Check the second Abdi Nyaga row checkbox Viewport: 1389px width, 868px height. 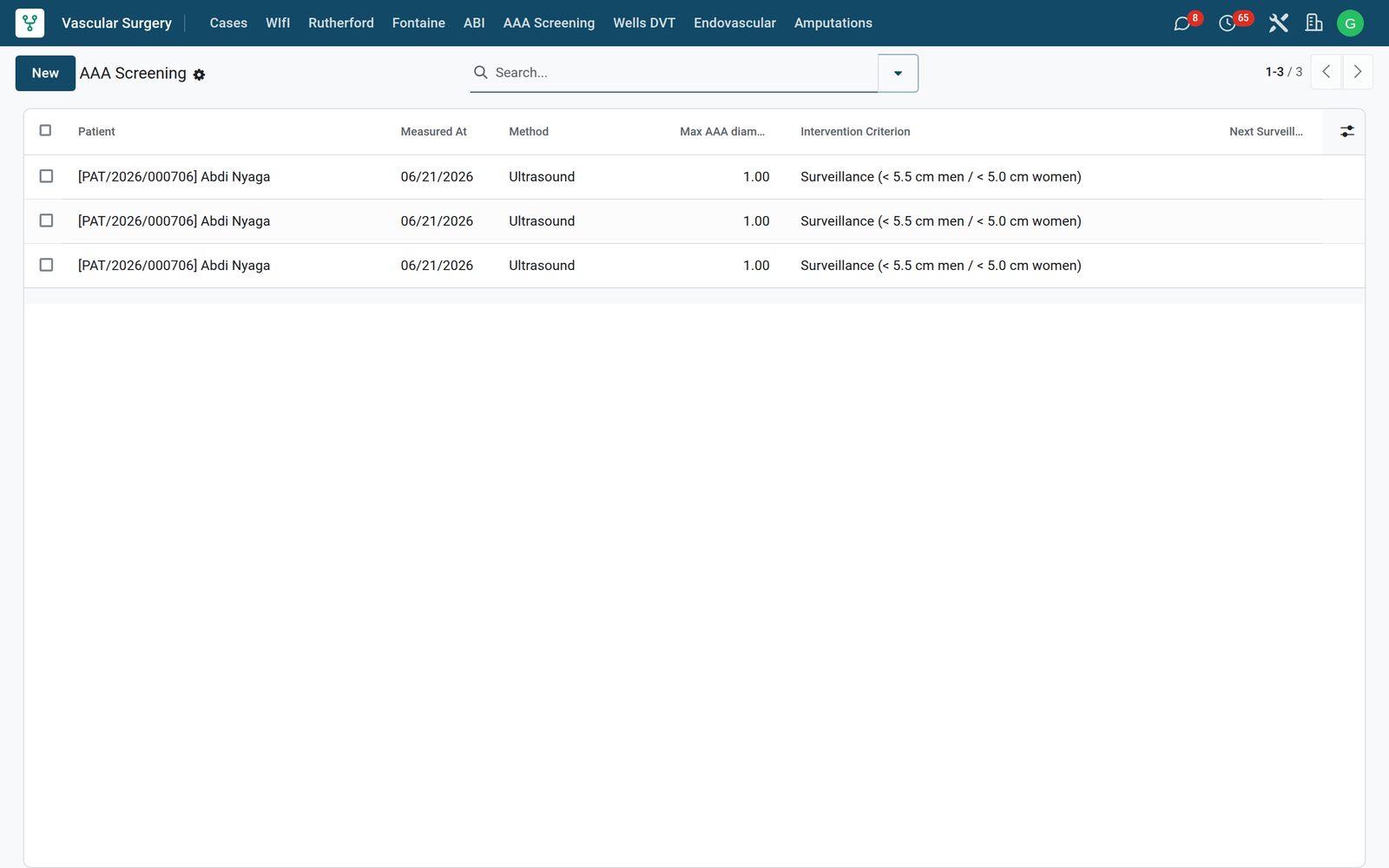click(46, 220)
